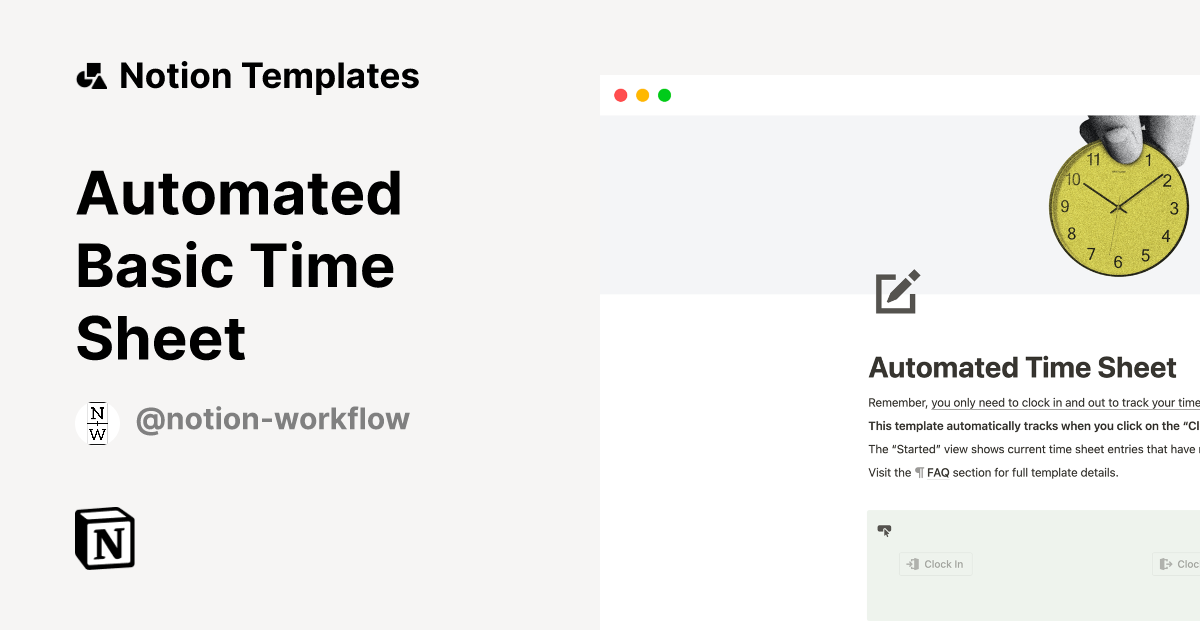The image size is (1200, 630).
Task: Click the door icon inside the Clock Out button
Action: pyautogui.click(x=1163, y=563)
